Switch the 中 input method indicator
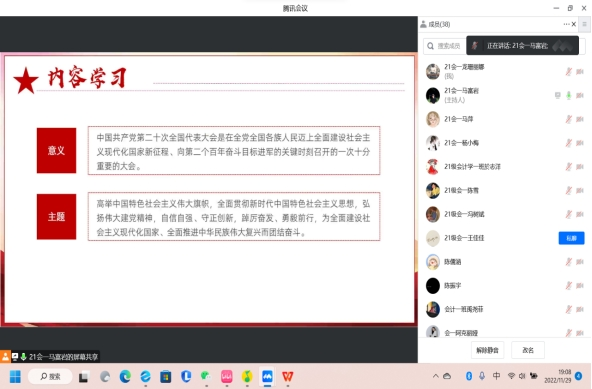This screenshot has width=592, height=389. click(496, 376)
